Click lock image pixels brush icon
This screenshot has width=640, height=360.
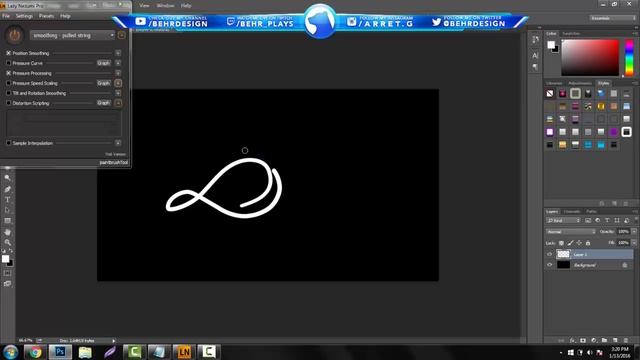pyautogui.click(x=570, y=243)
